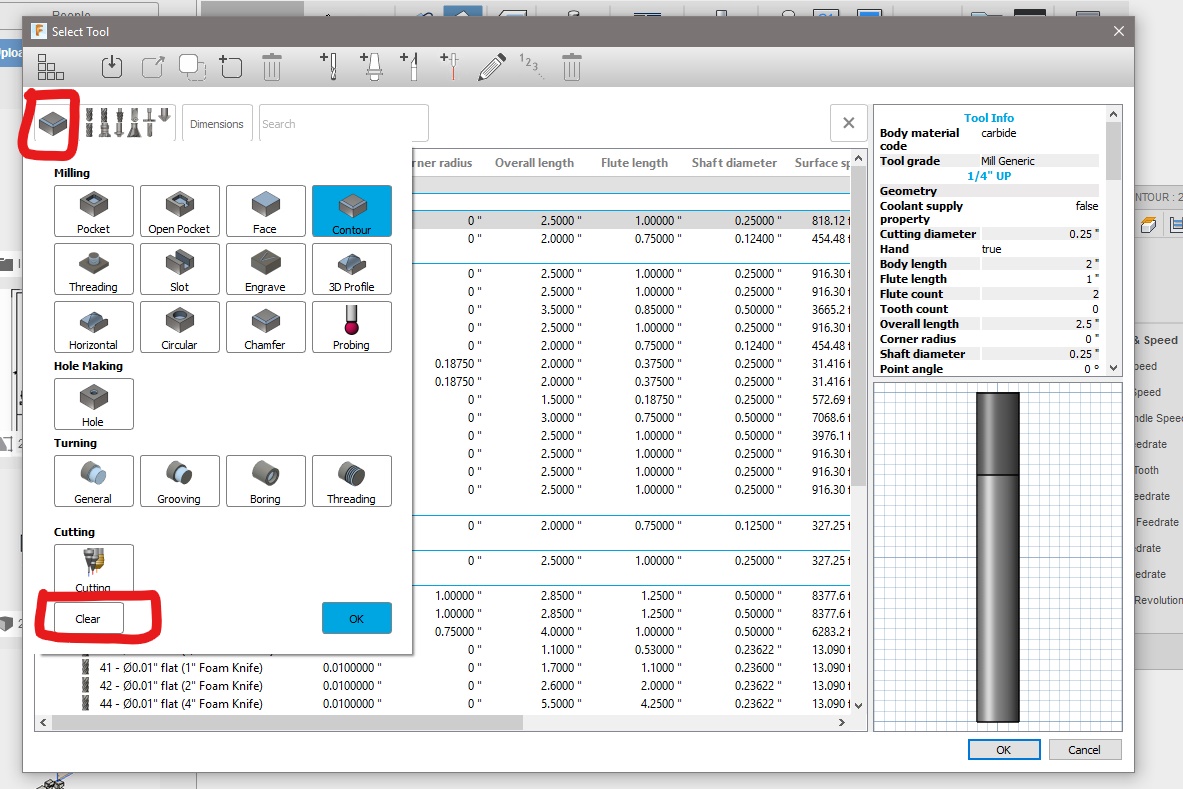Click inside the tool Search field
This screenshot has height=789, width=1183.
343,122
